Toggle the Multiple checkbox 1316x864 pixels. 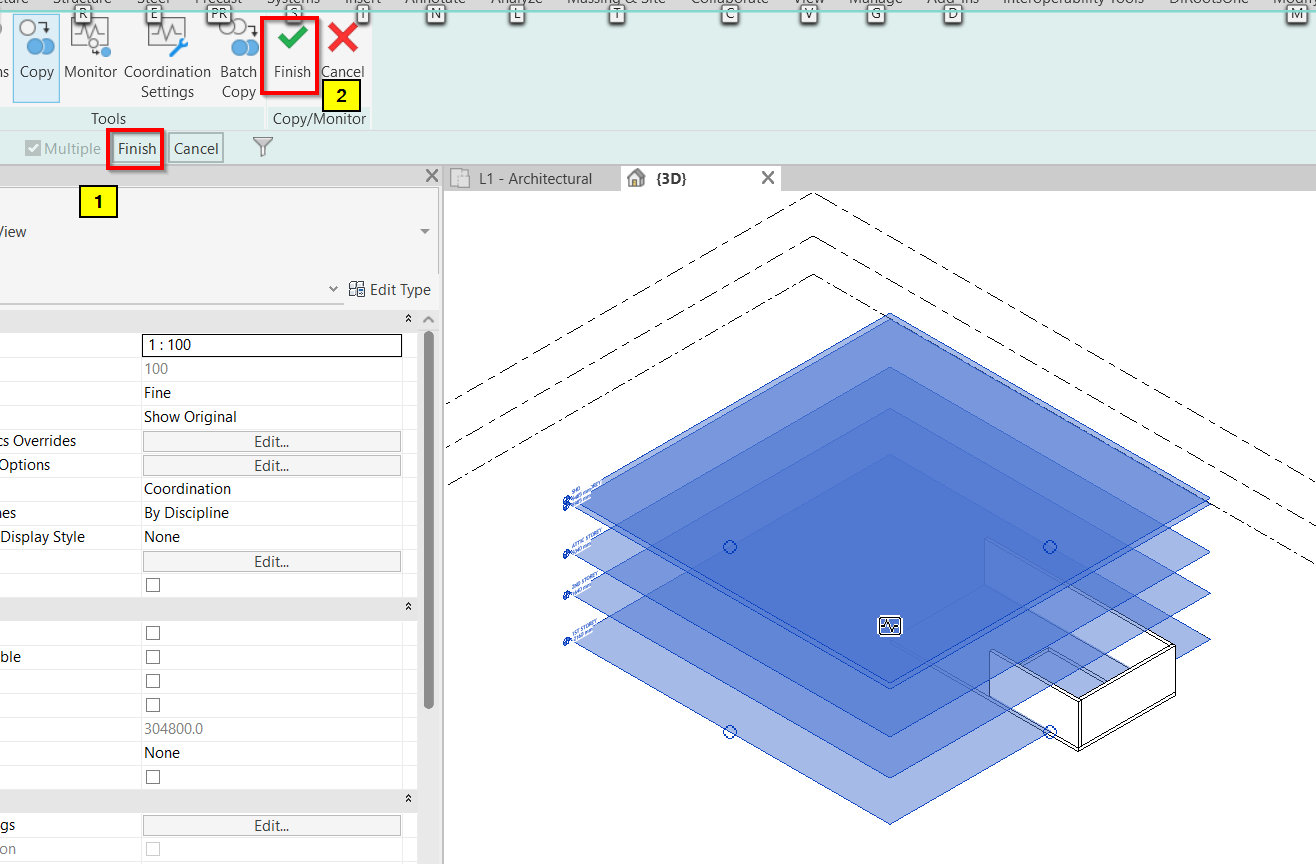click(x=33, y=149)
